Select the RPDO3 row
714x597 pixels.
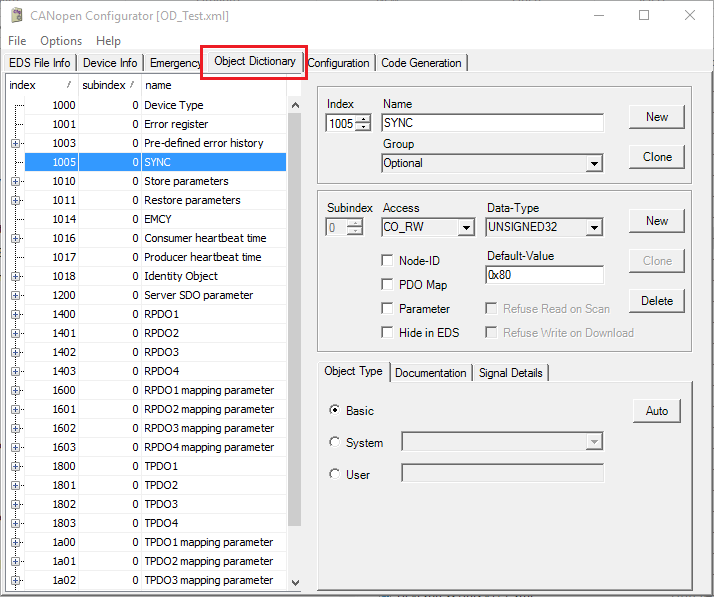point(155,352)
